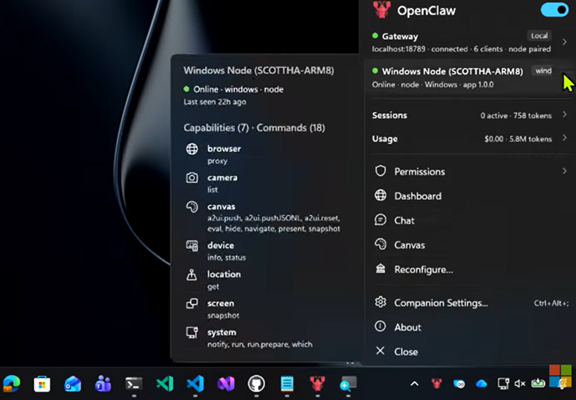
Task: Click the Local badge on Gateway row
Action: click(x=539, y=36)
